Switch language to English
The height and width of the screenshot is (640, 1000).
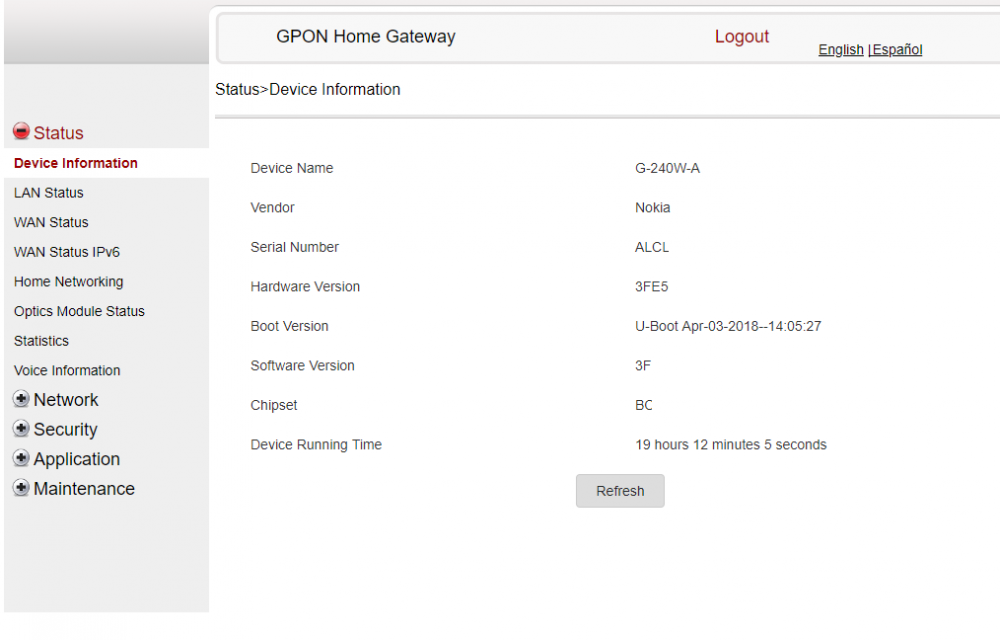(x=841, y=50)
